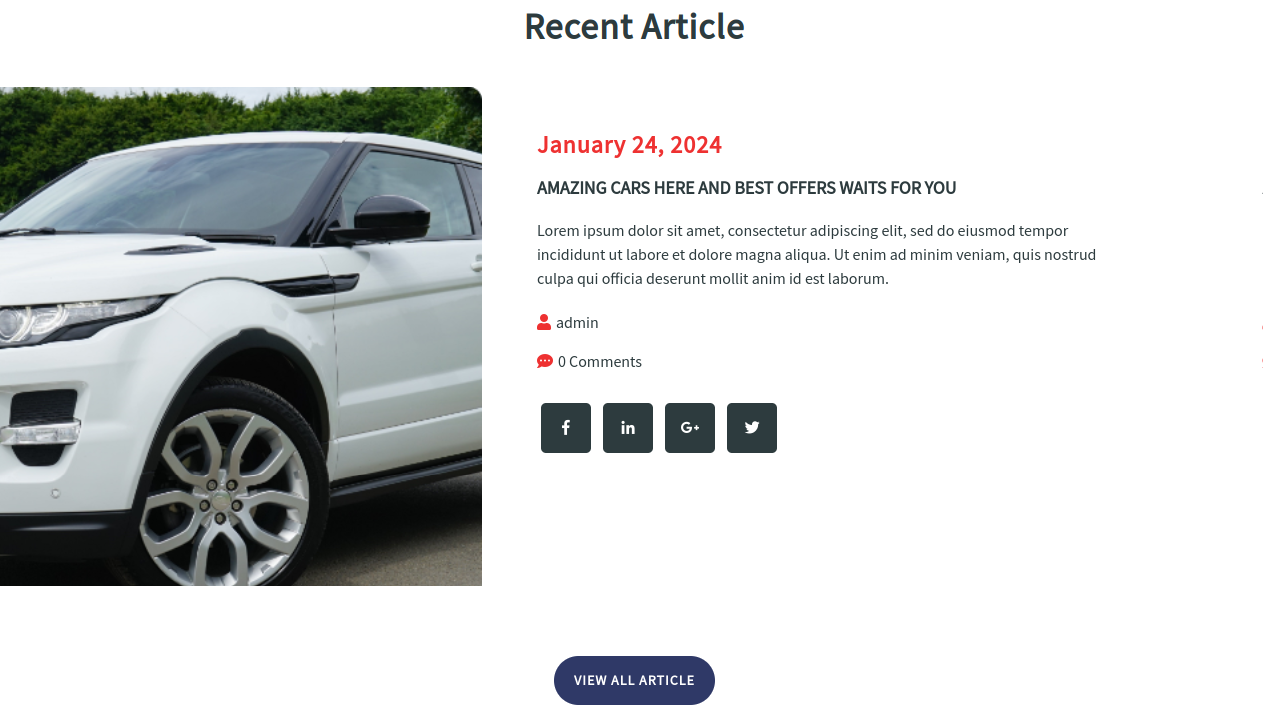
Task: Click the red user icon beside admin
Action: click(544, 322)
